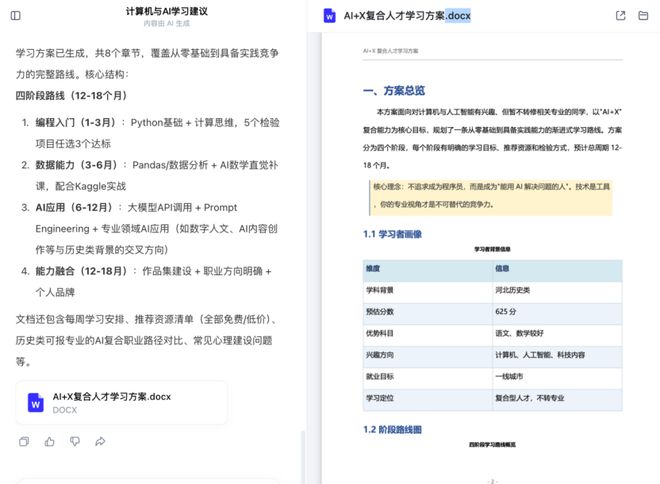Click the folder icon at top right
The image size is (660, 484).
(x=643, y=16)
